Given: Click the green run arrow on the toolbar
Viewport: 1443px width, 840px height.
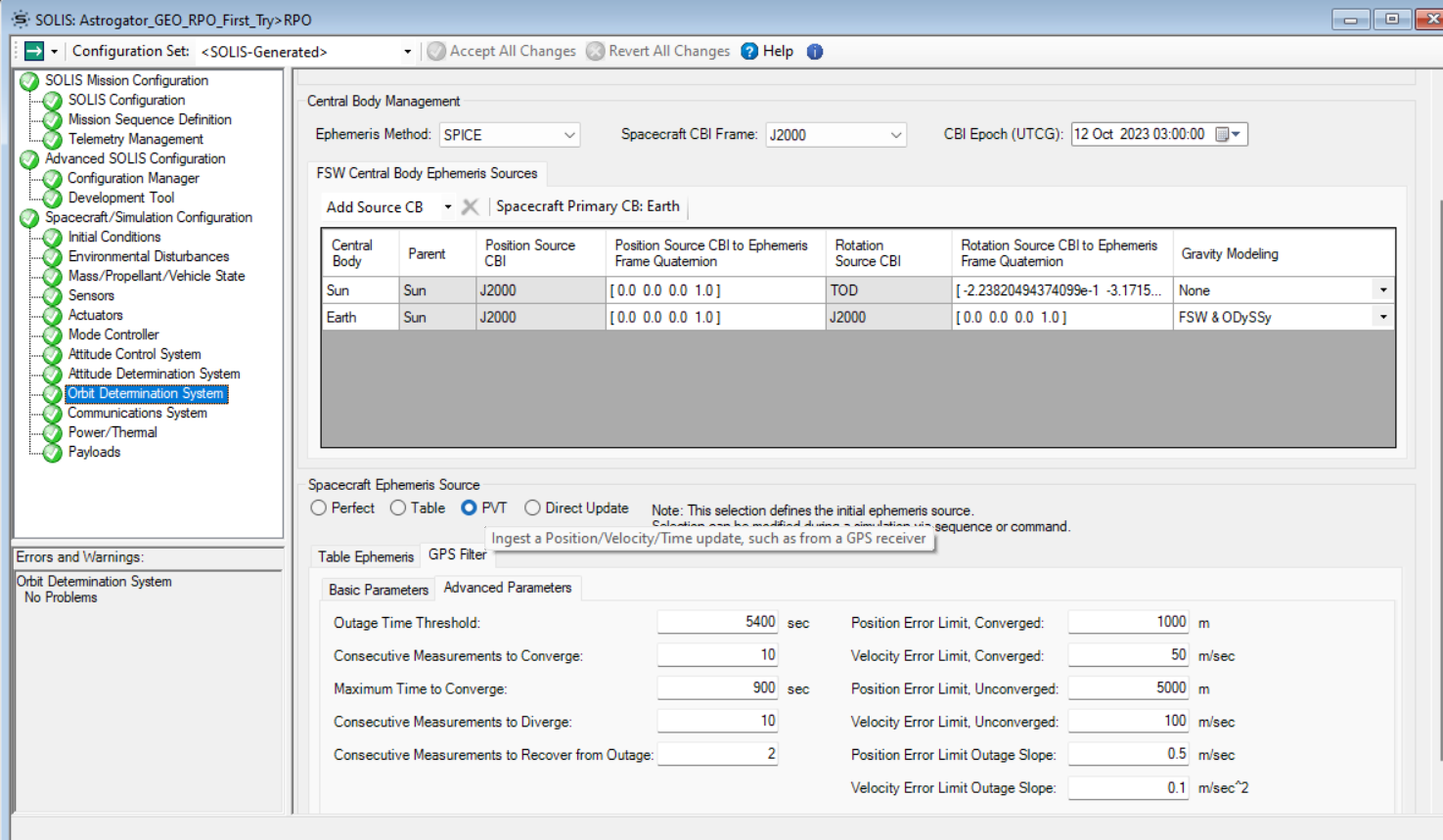Looking at the screenshot, I should (x=33, y=50).
